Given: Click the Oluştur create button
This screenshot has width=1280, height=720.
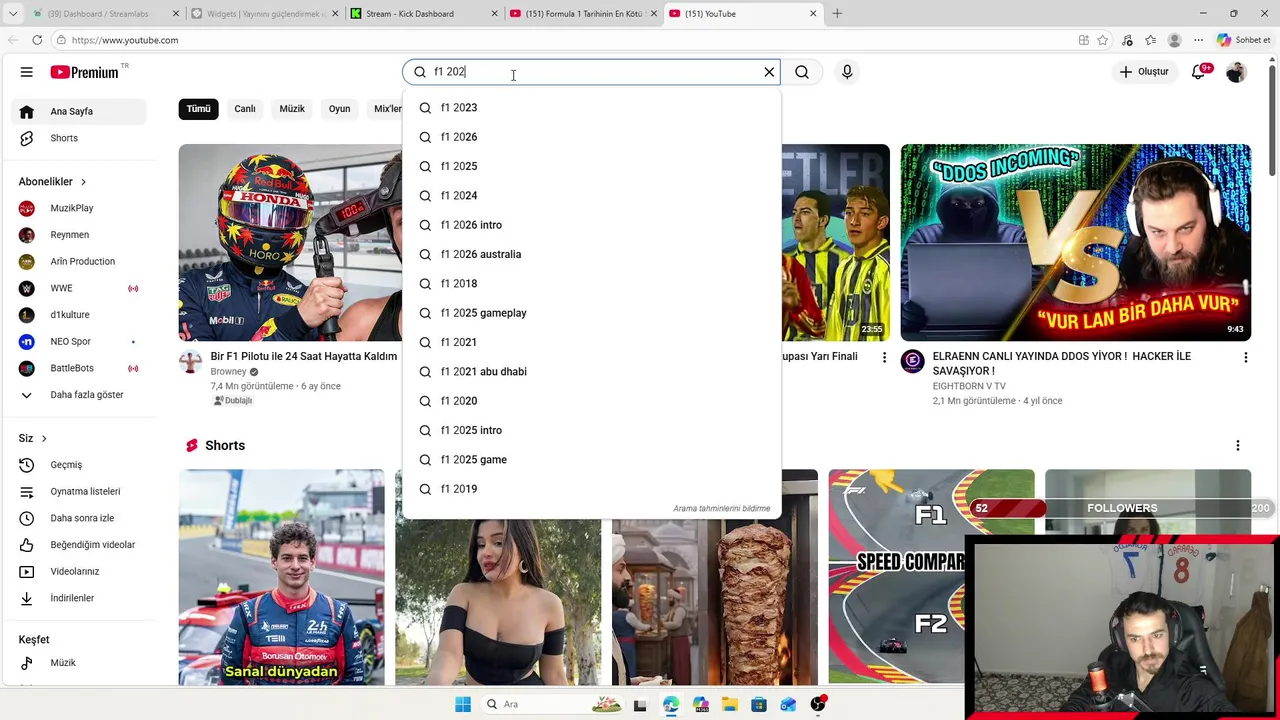Looking at the screenshot, I should pyautogui.click(x=1144, y=72).
